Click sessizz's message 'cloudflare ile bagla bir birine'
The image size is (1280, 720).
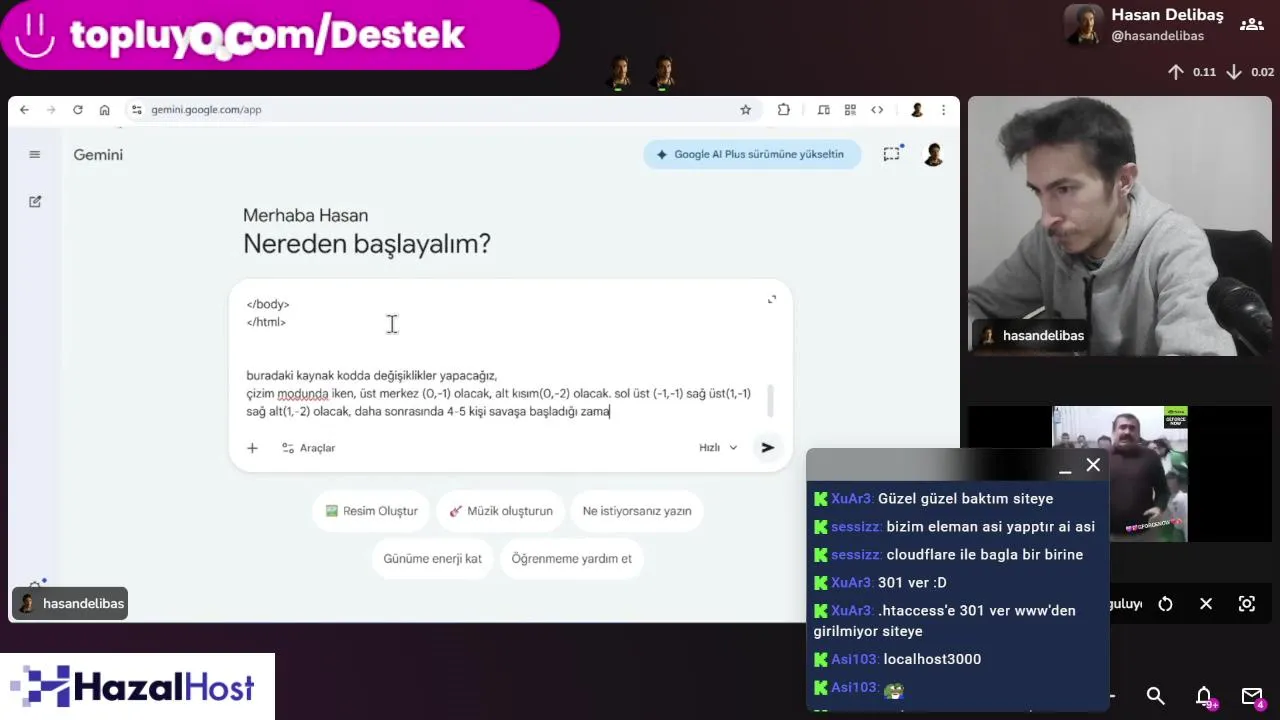[x=985, y=555]
